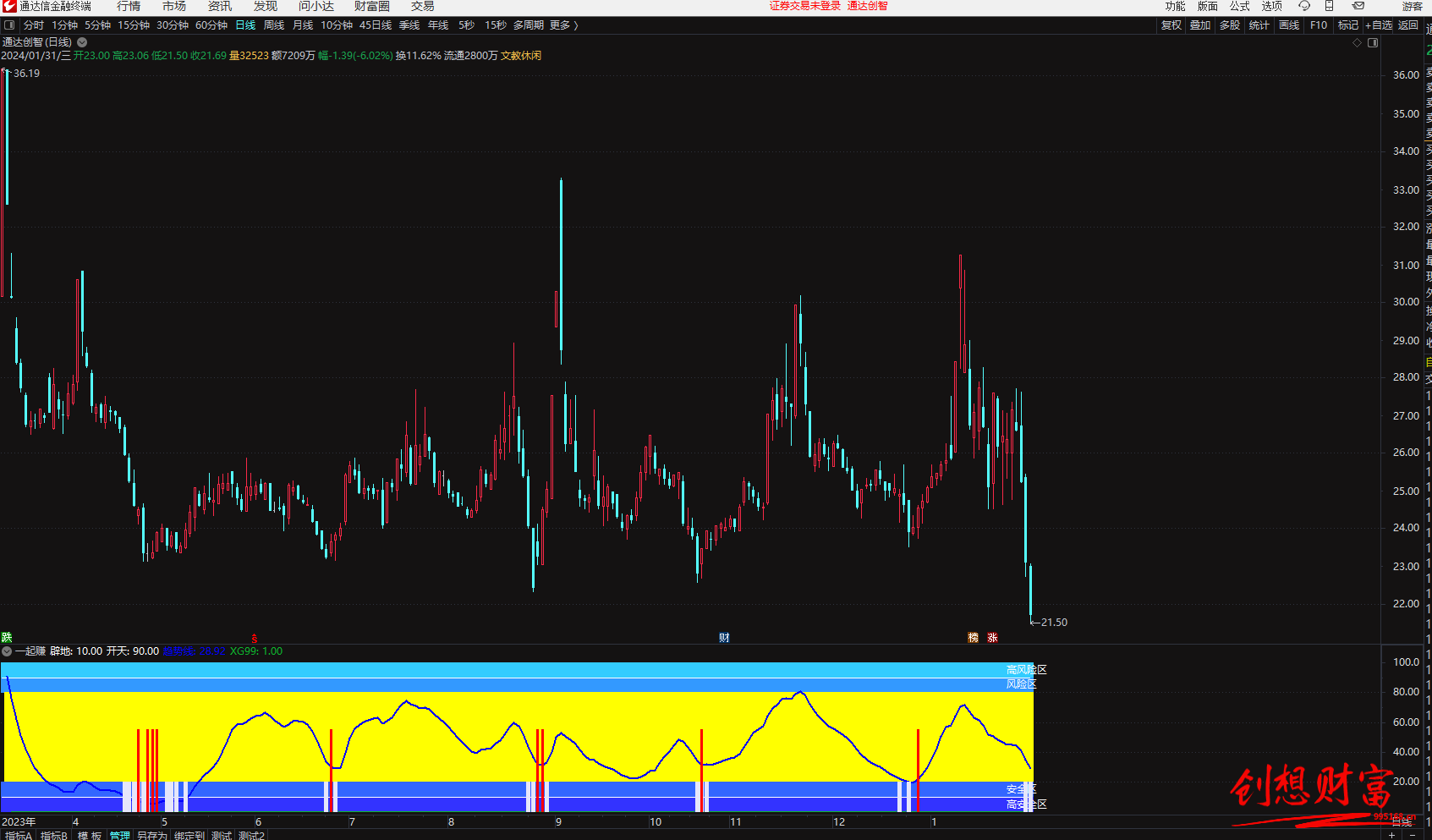Select the 指标B tab
Viewport: 1432px width, 840px height.
pos(54,835)
